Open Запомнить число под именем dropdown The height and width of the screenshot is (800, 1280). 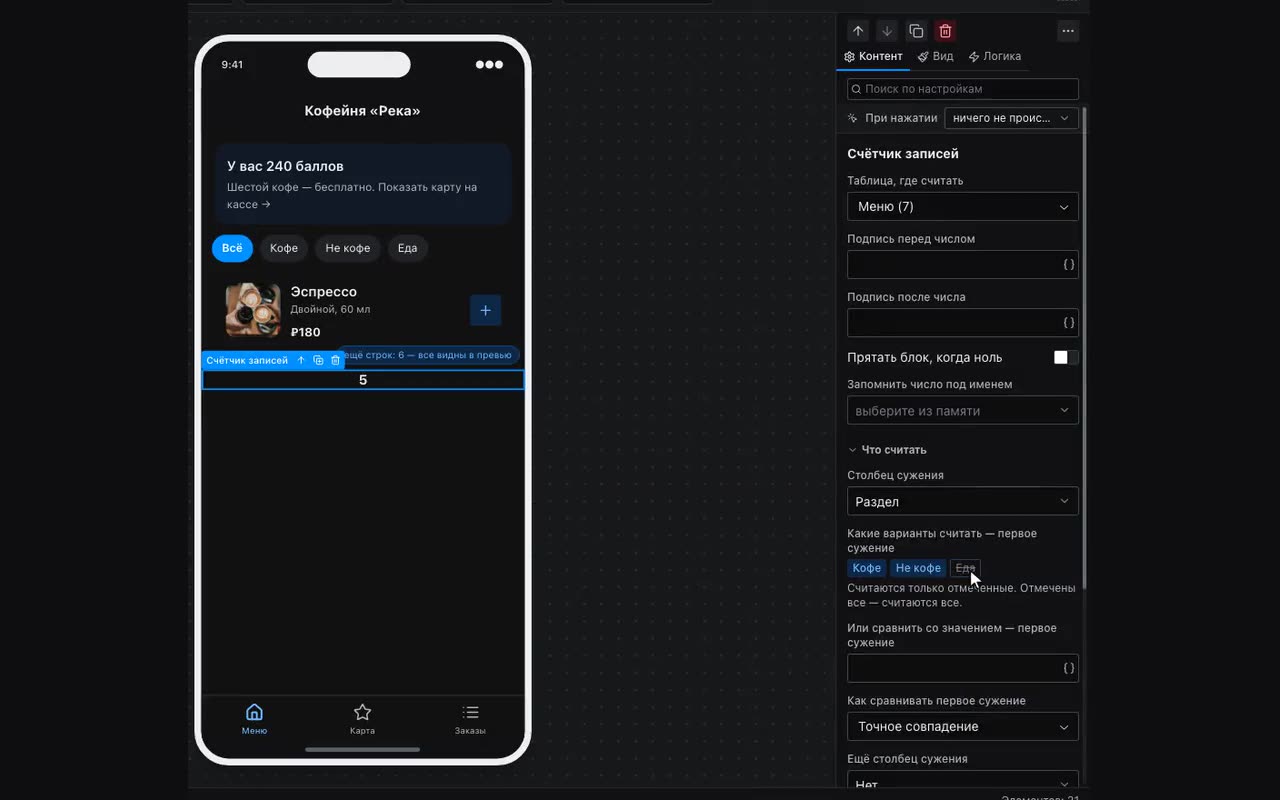pyautogui.click(x=963, y=411)
